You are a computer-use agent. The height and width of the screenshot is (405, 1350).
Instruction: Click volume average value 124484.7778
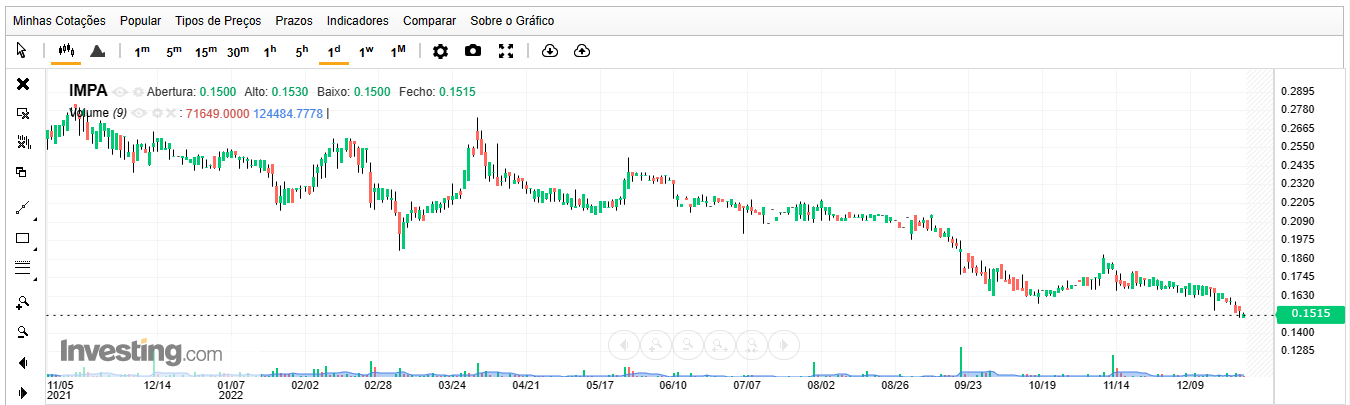288,113
